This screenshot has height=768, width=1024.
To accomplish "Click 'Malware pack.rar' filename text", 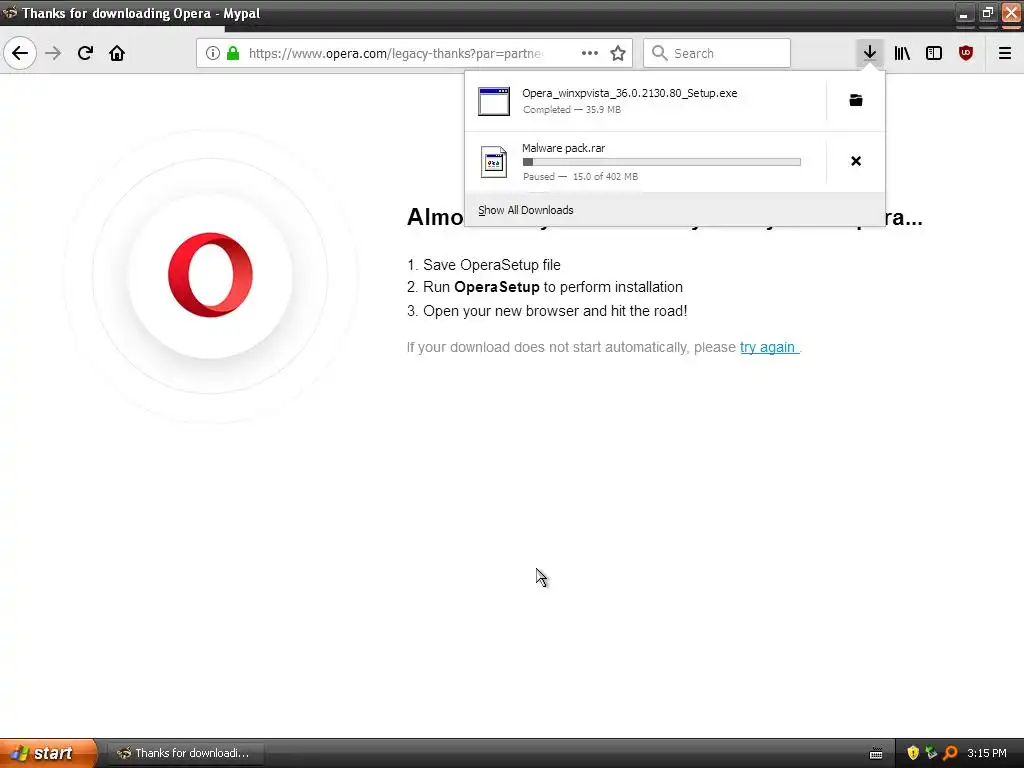I will (564, 148).
